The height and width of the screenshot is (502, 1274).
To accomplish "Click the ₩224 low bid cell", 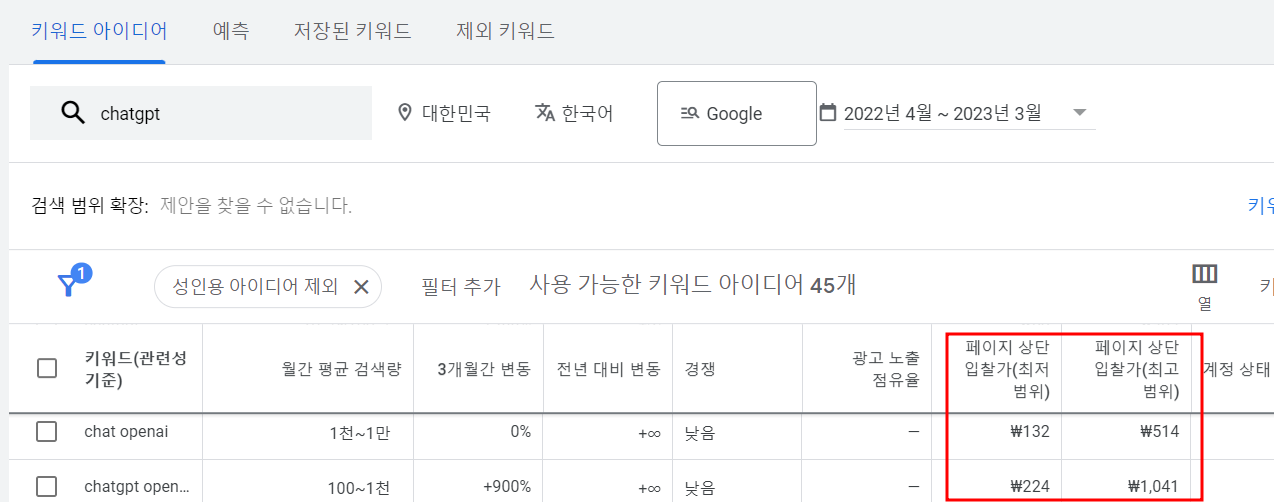I will 1030,487.
